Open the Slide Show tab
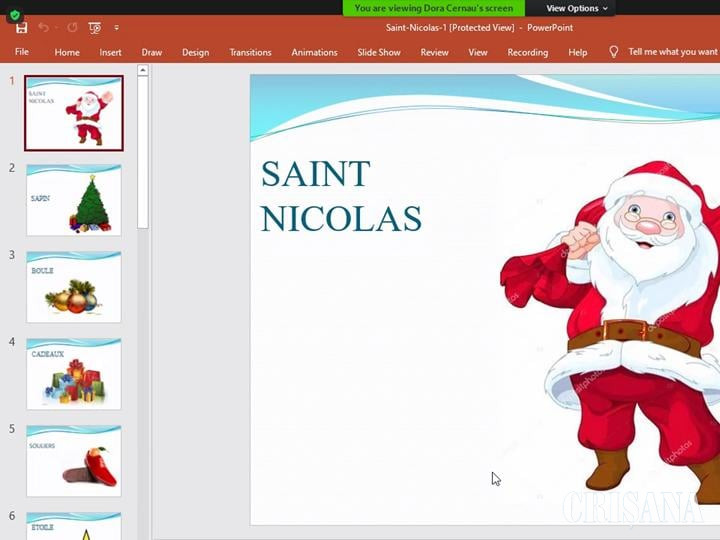Screen dimensions: 720x540 click(379, 52)
